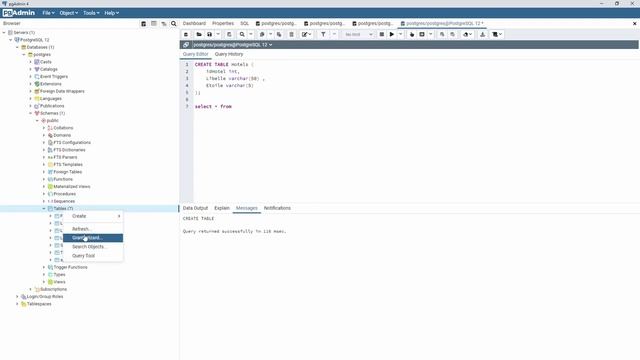This screenshot has height=360, width=640.
Task: Select the Extensions tree item
Action: 51,84
